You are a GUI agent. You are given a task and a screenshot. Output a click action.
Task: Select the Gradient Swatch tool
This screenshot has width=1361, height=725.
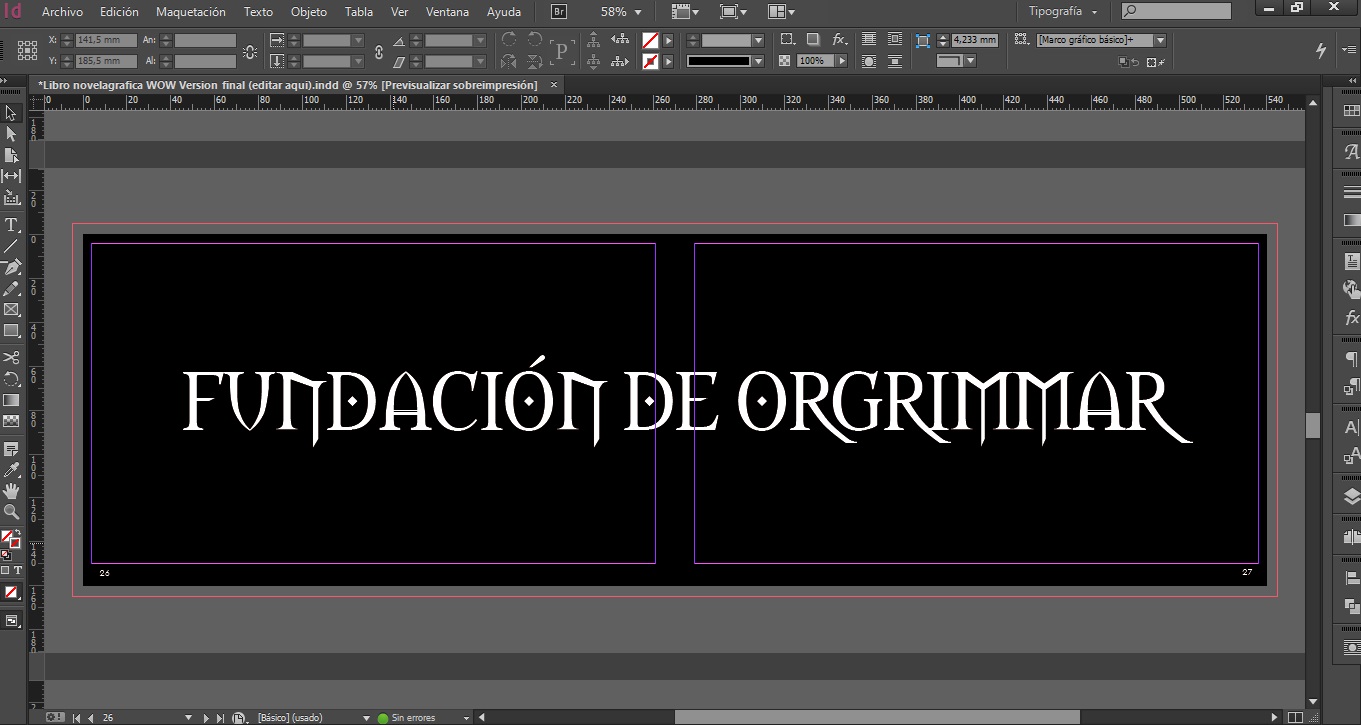pos(12,400)
